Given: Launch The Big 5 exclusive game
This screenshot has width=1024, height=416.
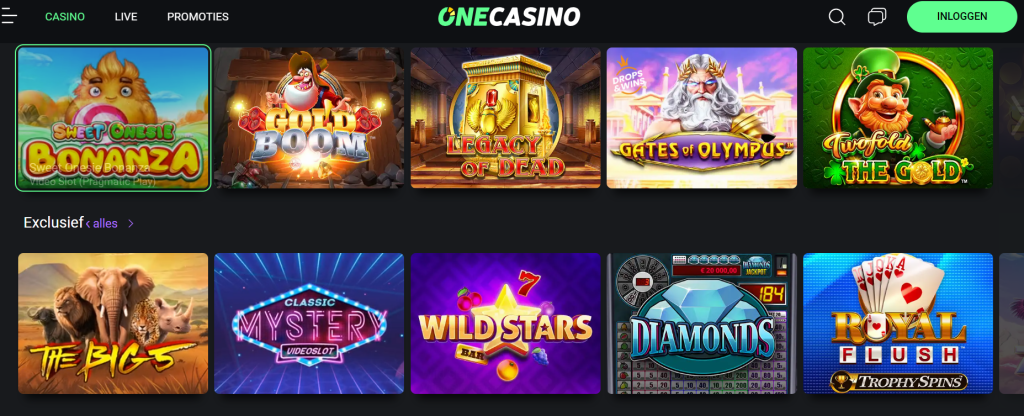Looking at the screenshot, I should [113, 323].
